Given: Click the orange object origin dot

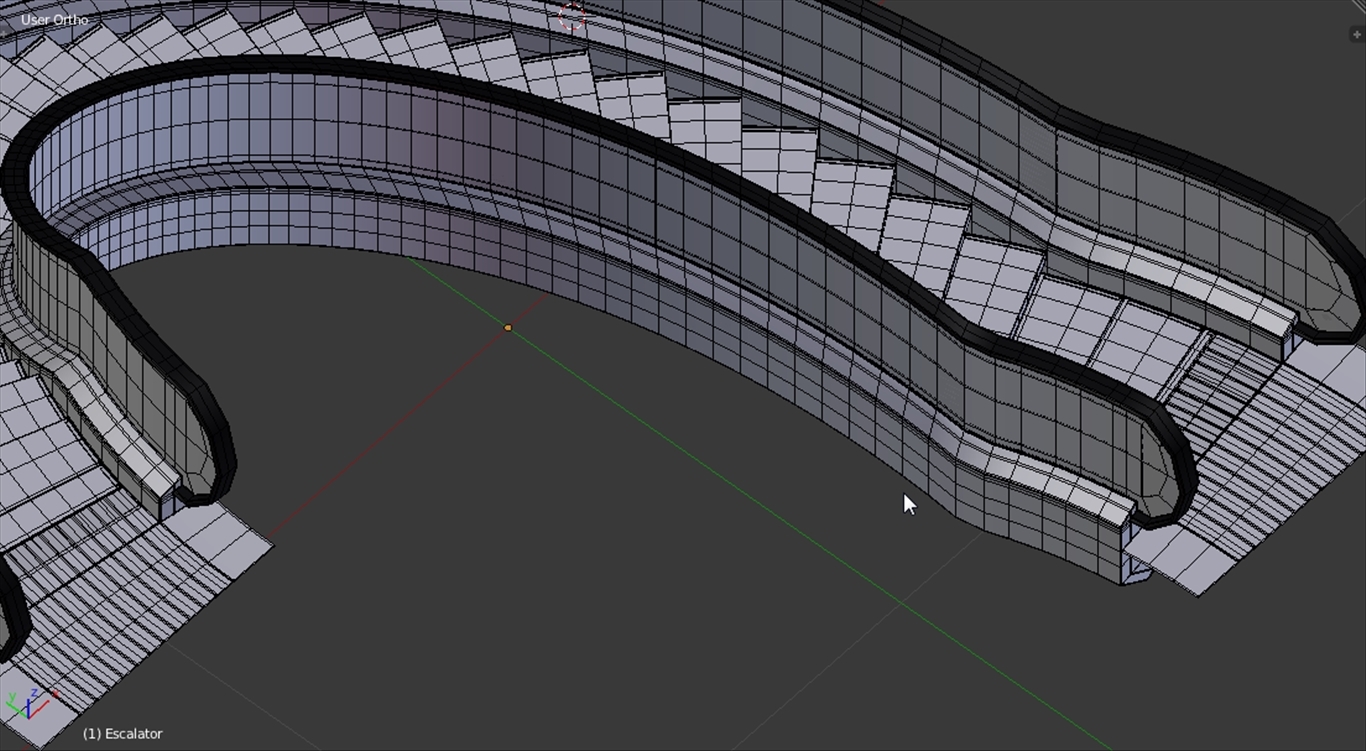Looking at the screenshot, I should point(508,328).
